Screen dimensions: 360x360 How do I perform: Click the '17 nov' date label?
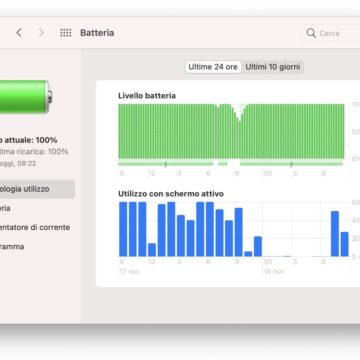click(x=130, y=272)
